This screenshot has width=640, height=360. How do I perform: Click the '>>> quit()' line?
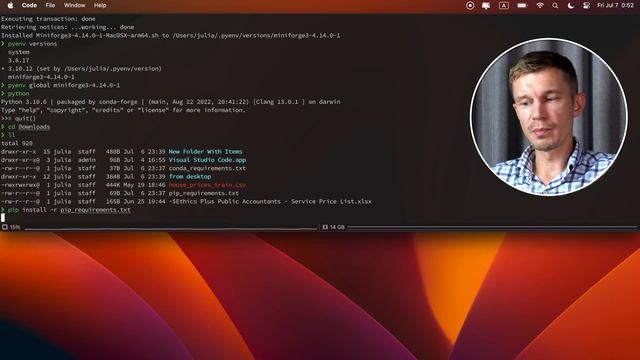pos(18,118)
